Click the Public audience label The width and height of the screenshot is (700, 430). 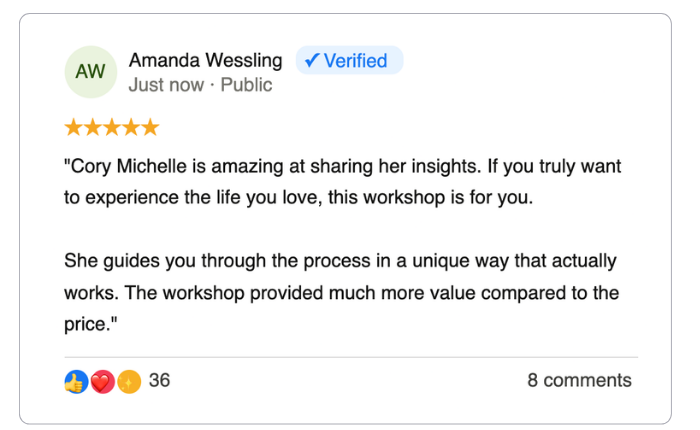point(246,85)
